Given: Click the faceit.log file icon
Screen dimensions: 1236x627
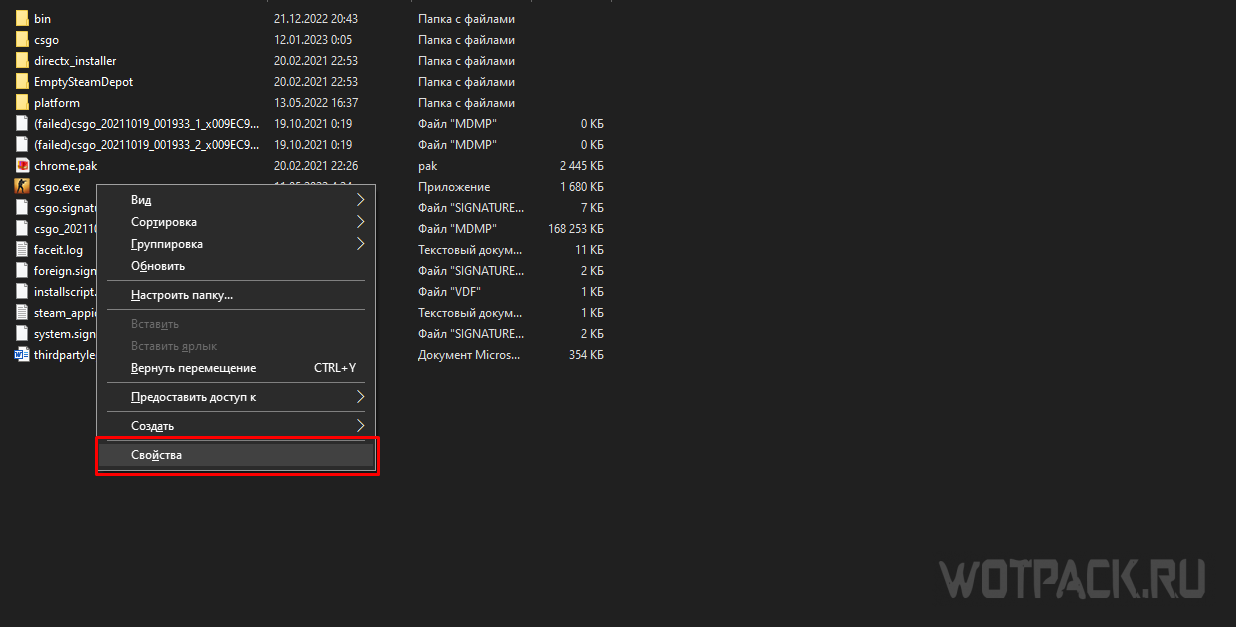Looking at the screenshot, I should (22, 250).
